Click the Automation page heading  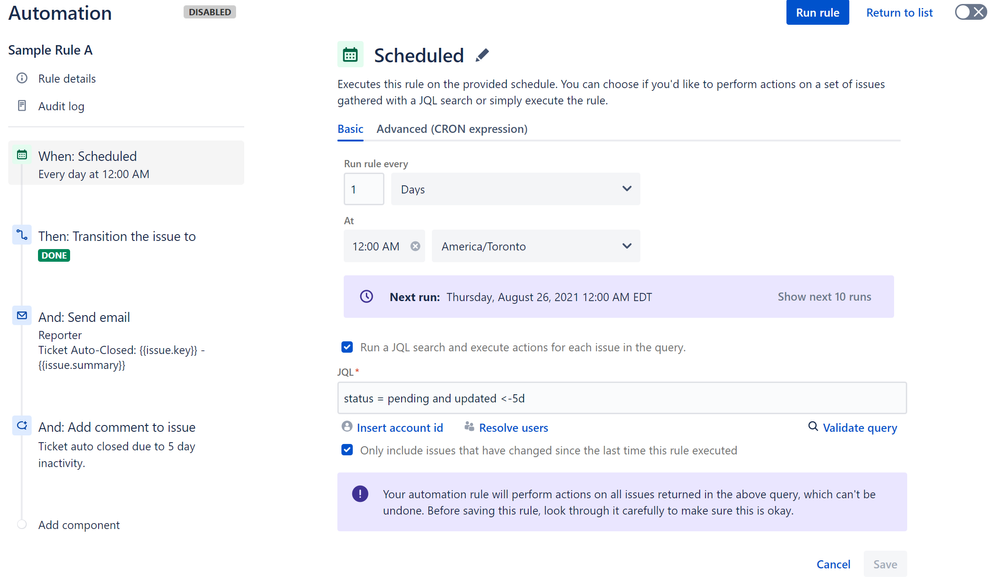[60, 13]
